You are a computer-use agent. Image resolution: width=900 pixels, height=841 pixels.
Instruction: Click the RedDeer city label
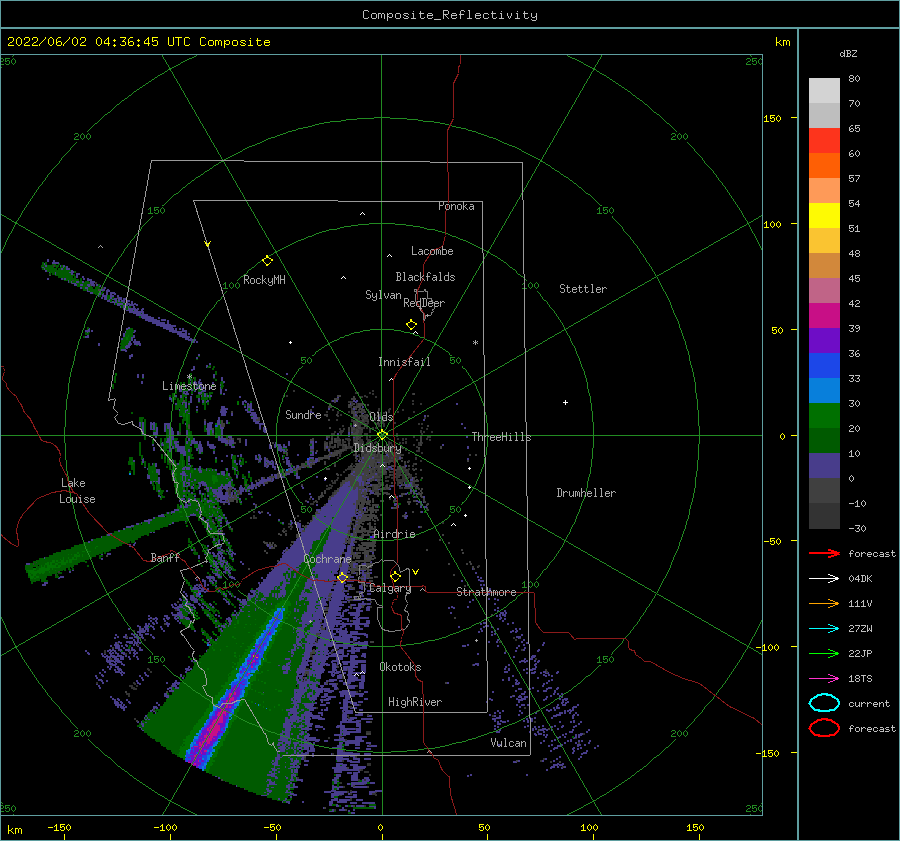[x=424, y=303]
